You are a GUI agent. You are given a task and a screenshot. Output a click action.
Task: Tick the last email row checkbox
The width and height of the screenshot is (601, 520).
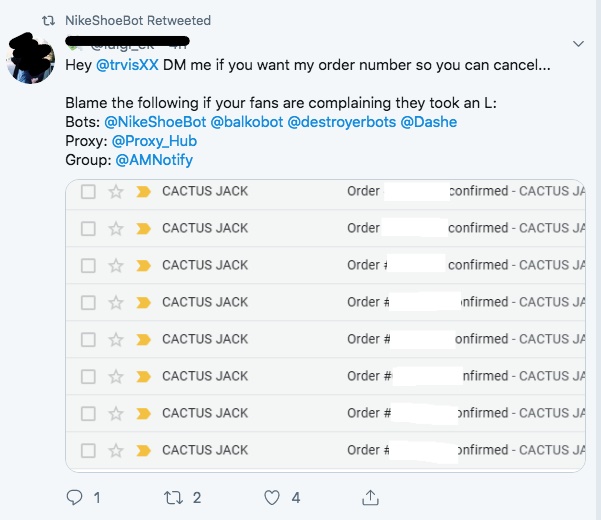coord(88,450)
